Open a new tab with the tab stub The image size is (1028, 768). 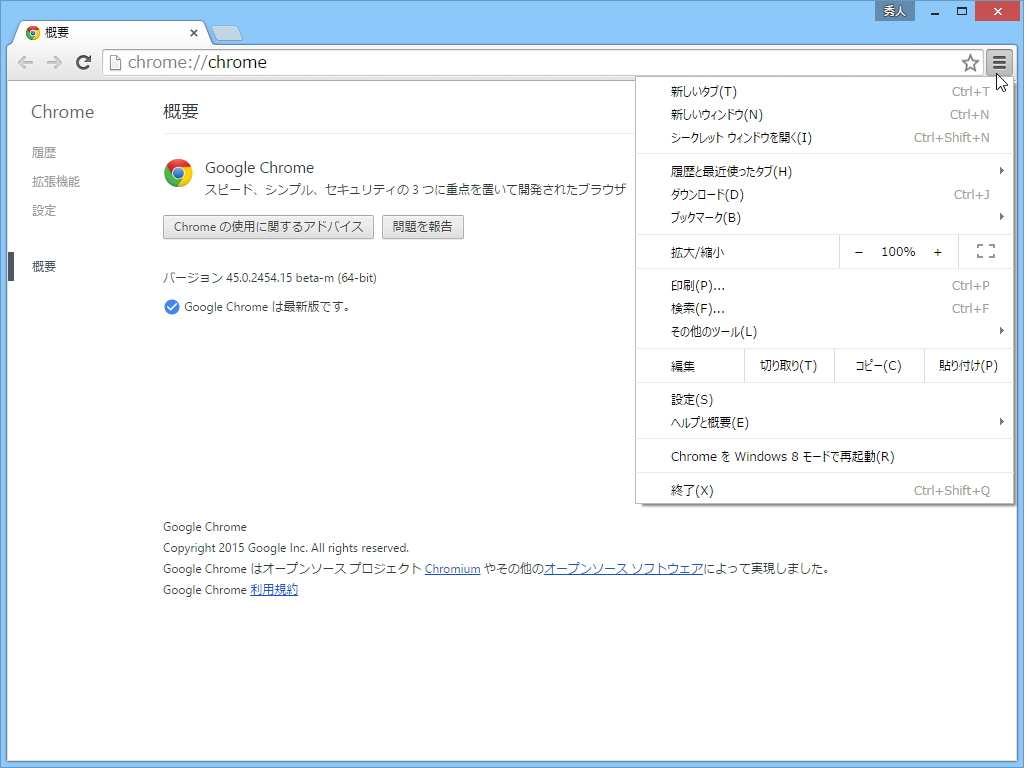[x=226, y=32]
